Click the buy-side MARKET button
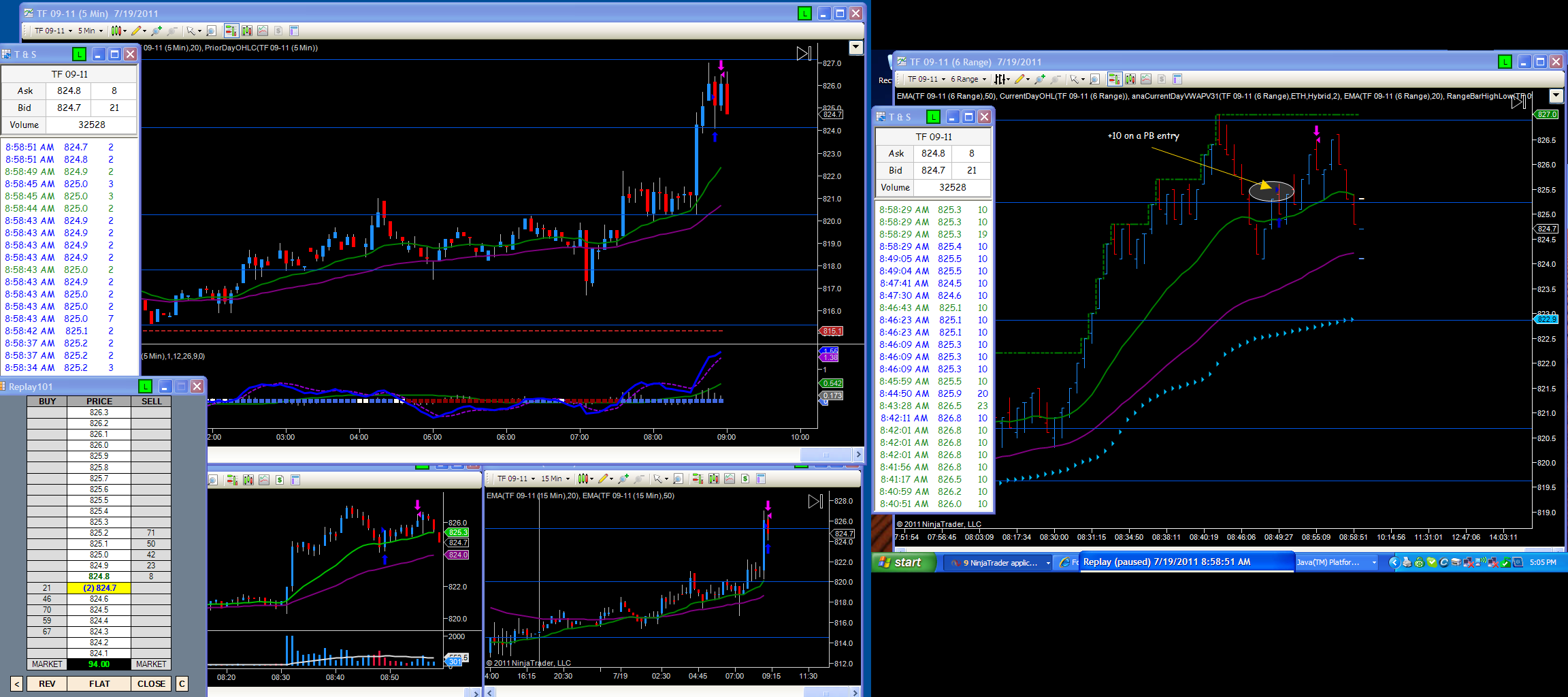 click(x=47, y=664)
